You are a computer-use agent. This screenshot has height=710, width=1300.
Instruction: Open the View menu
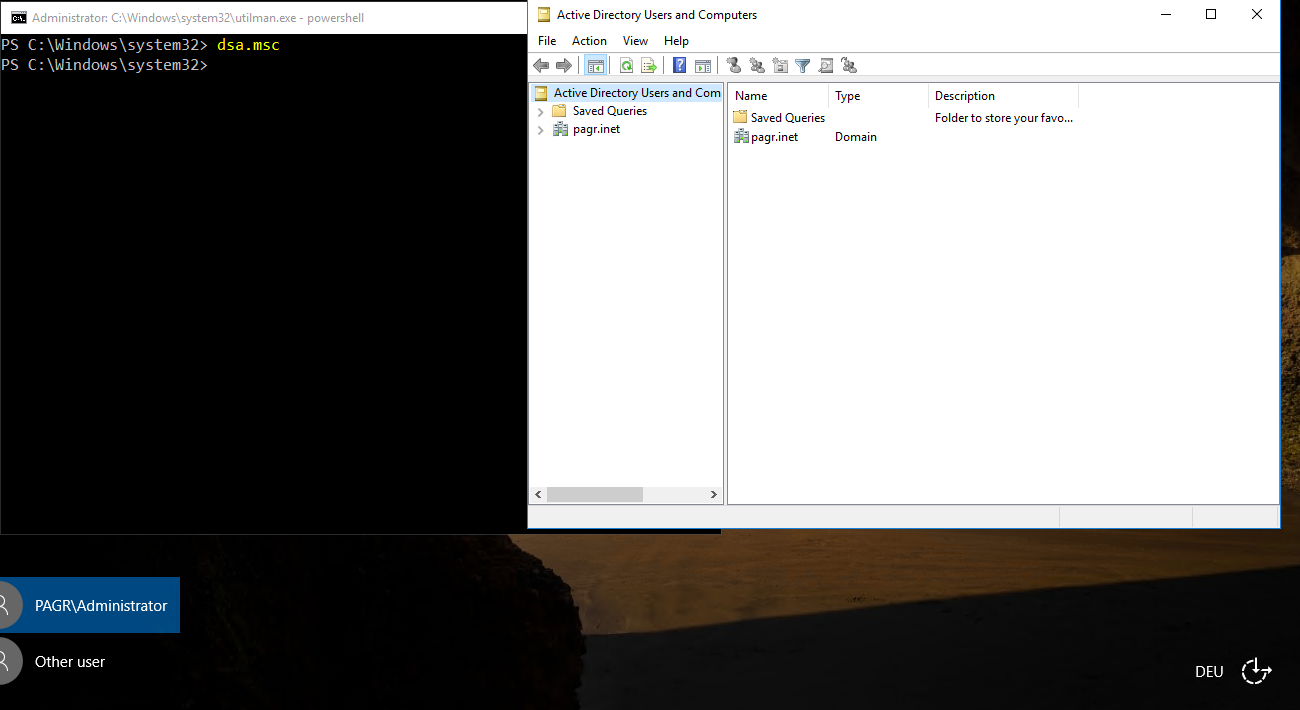click(635, 41)
